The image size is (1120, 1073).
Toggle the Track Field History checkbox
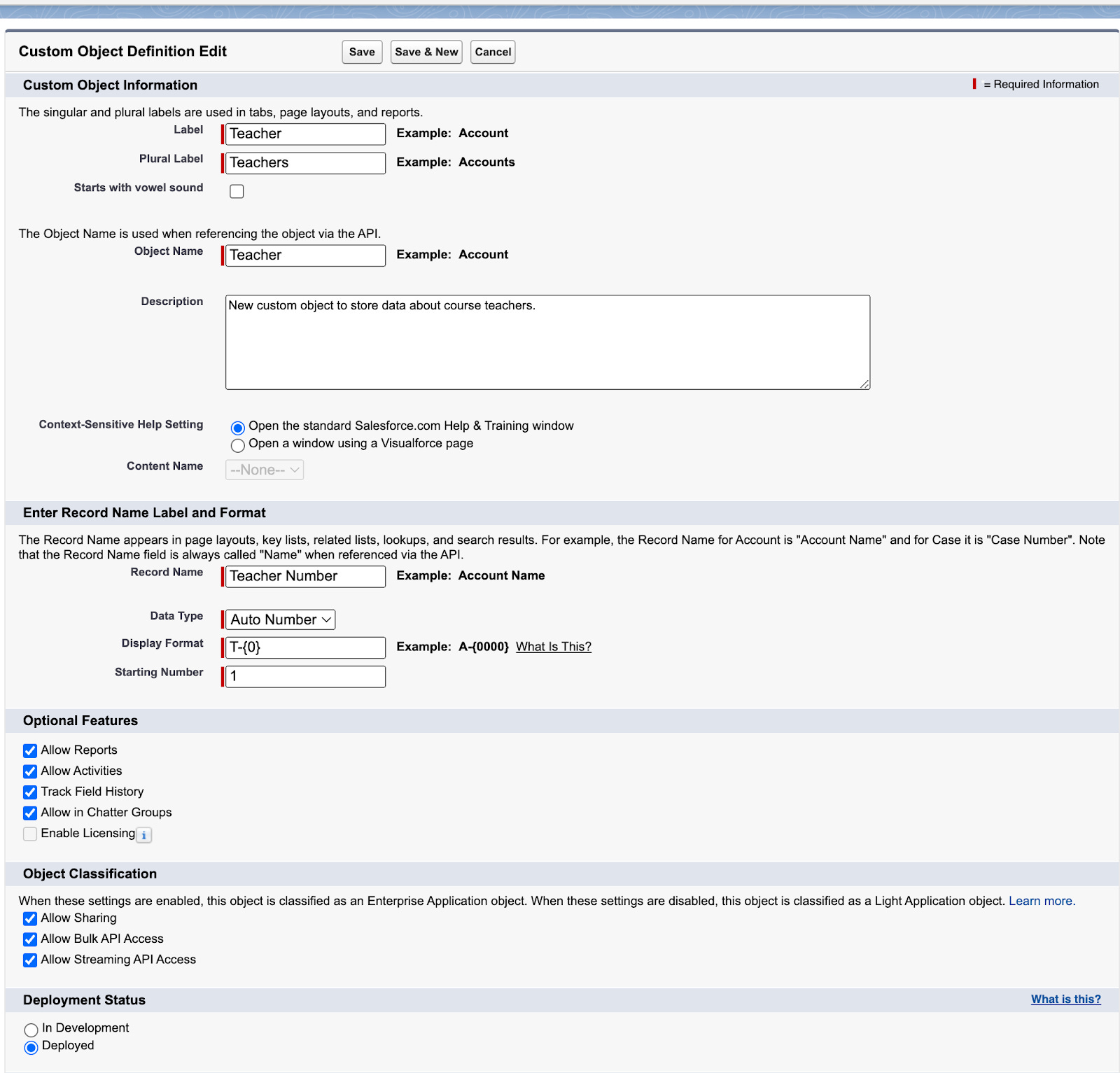tap(30, 792)
